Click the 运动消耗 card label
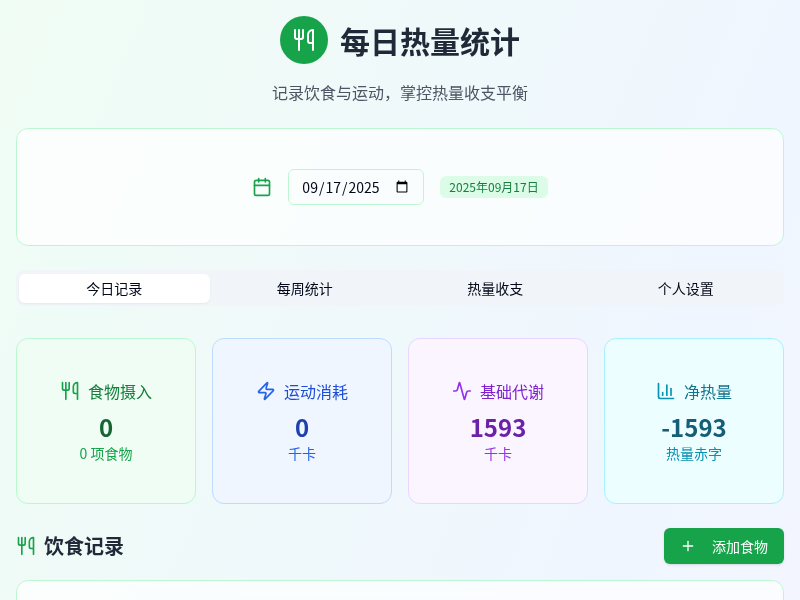 click(x=316, y=392)
